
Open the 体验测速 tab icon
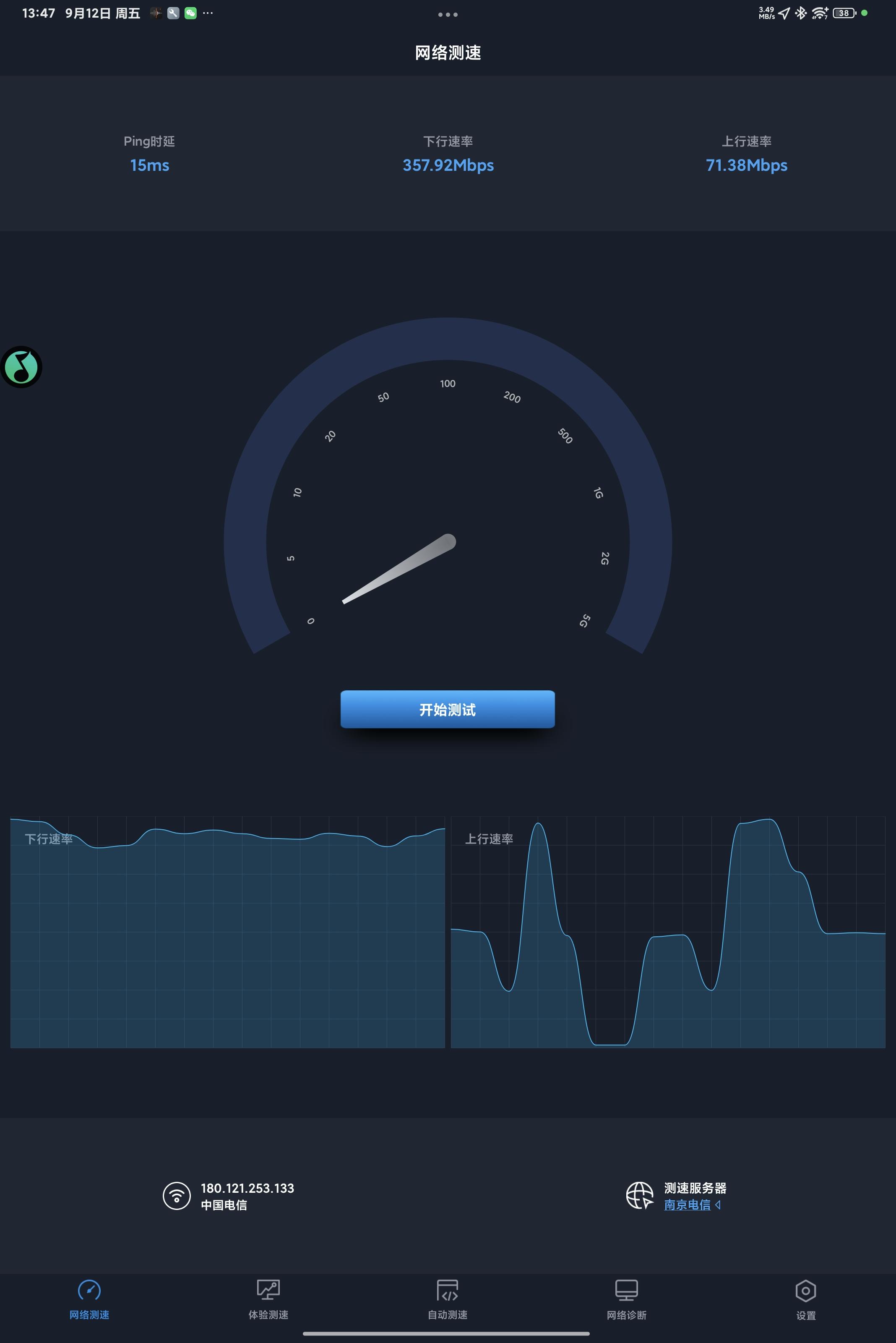coord(268,1291)
